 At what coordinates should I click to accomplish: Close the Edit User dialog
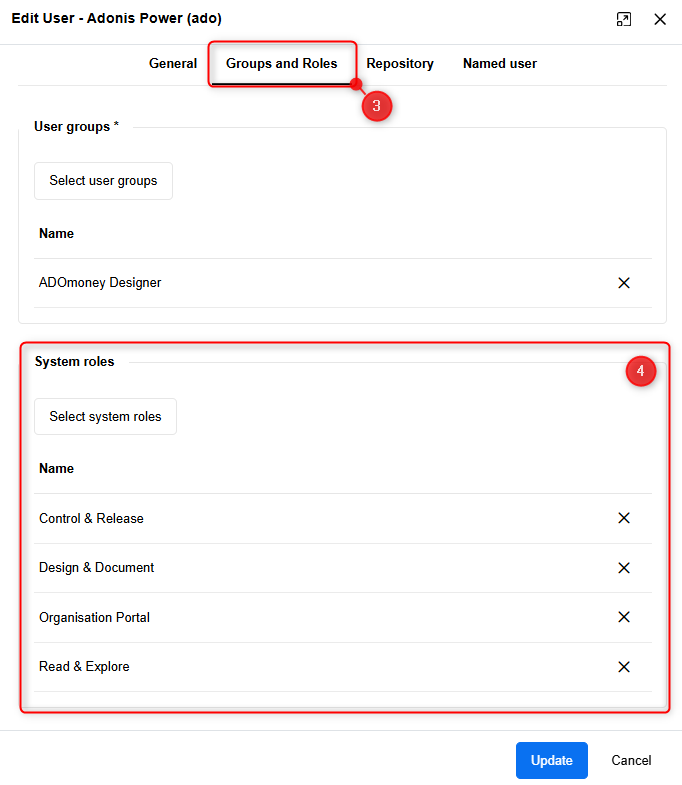(x=660, y=19)
